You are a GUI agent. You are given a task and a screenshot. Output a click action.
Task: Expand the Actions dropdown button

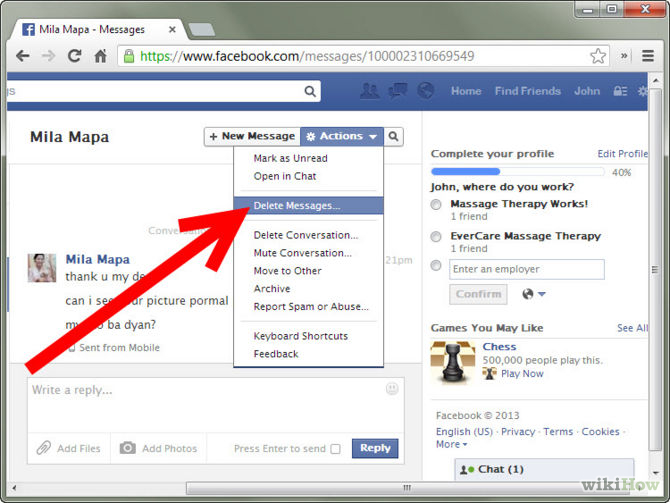tap(342, 136)
